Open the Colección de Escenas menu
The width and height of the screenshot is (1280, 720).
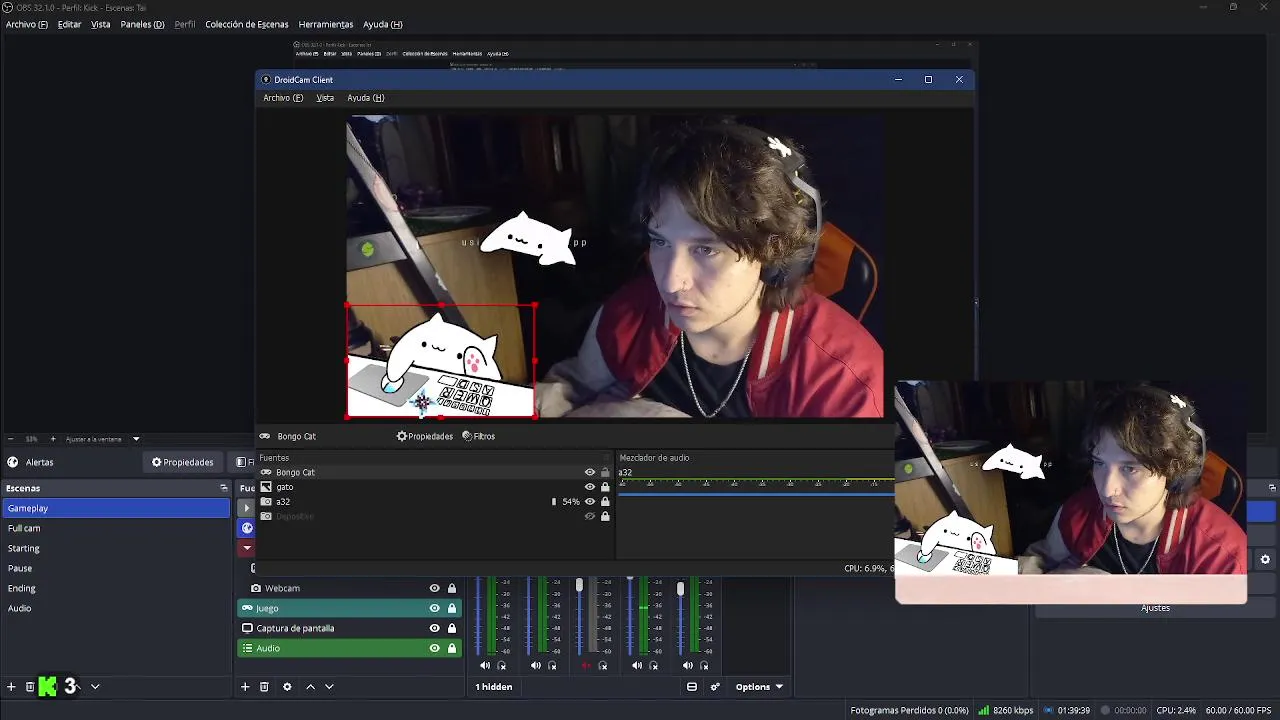tap(247, 24)
